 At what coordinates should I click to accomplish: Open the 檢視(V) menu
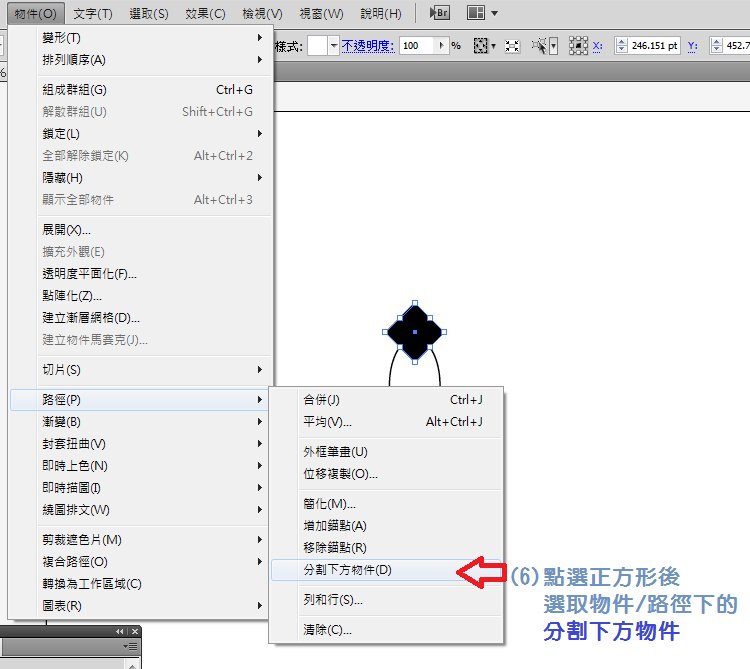(x=262, y=14)
